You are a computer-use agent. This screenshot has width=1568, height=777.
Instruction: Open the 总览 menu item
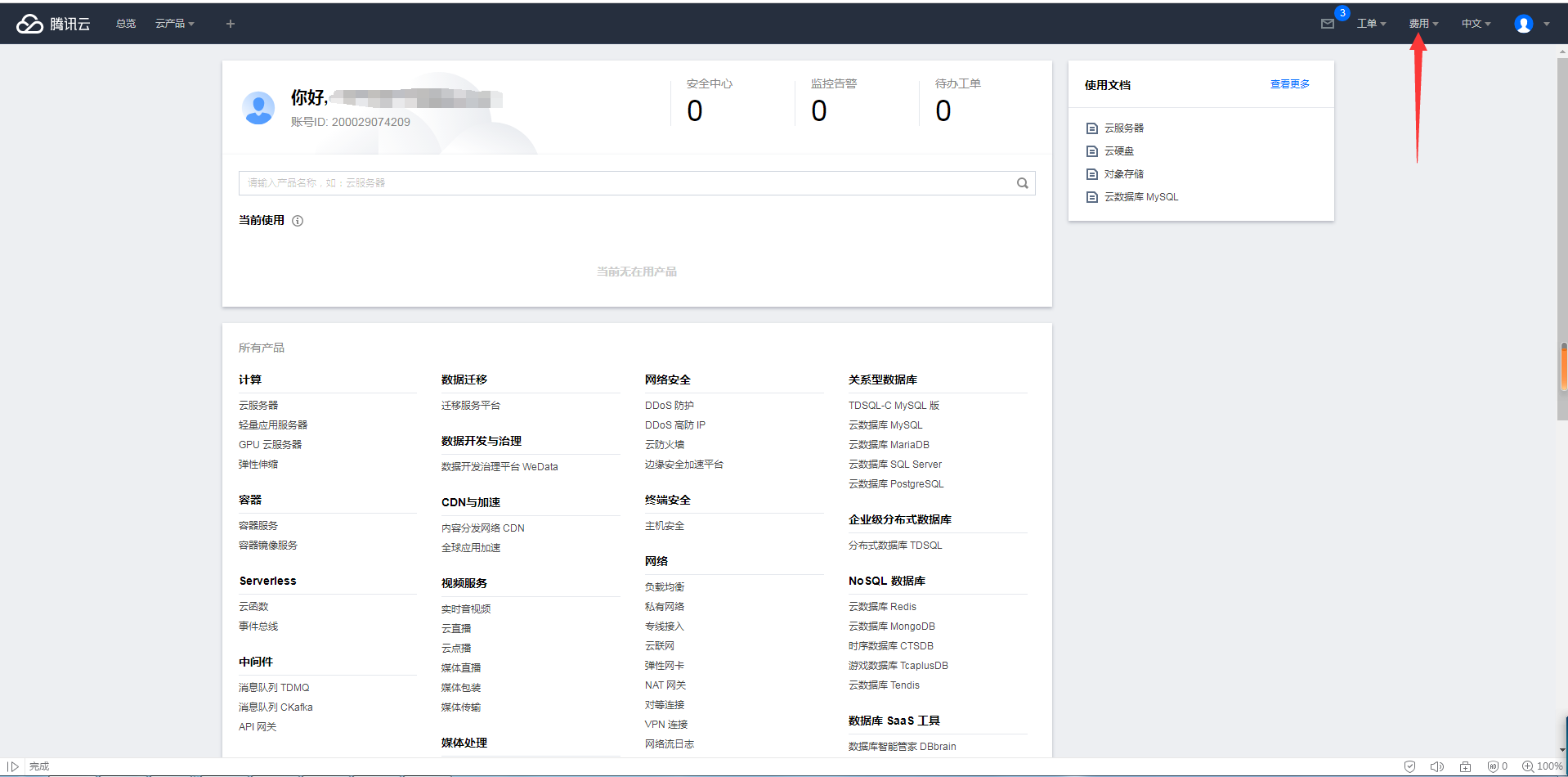click(x=126, y=24)
